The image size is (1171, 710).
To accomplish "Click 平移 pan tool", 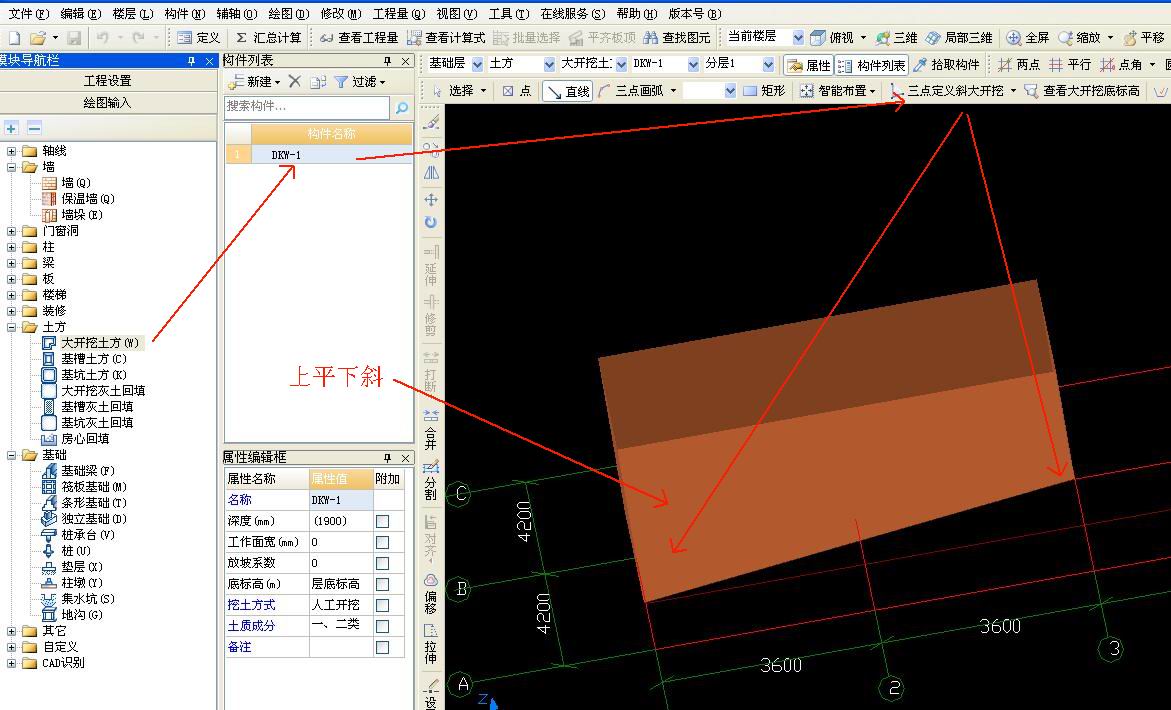I will coord(1143,37).
